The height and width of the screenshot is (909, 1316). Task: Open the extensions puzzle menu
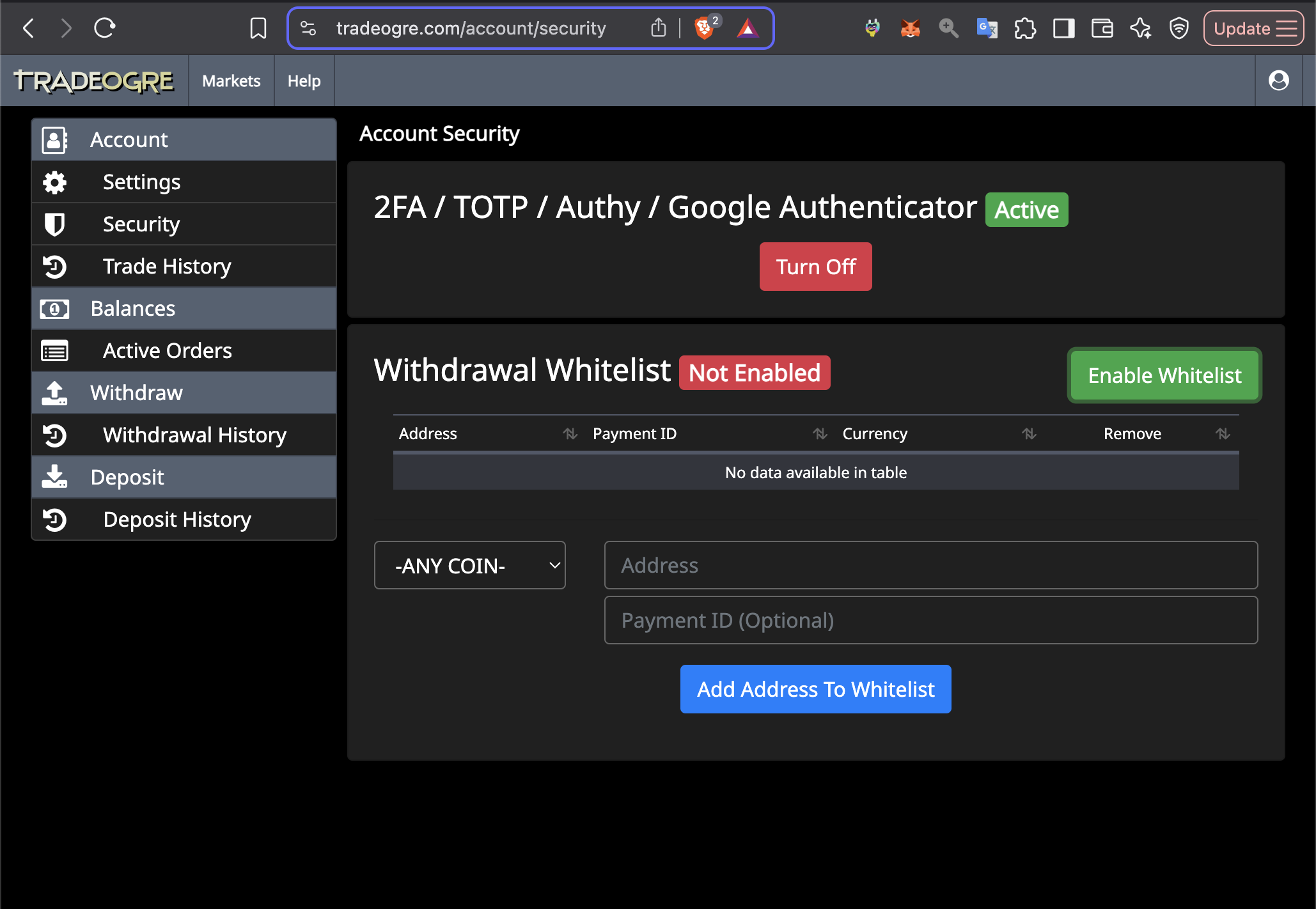point(1025,28)
